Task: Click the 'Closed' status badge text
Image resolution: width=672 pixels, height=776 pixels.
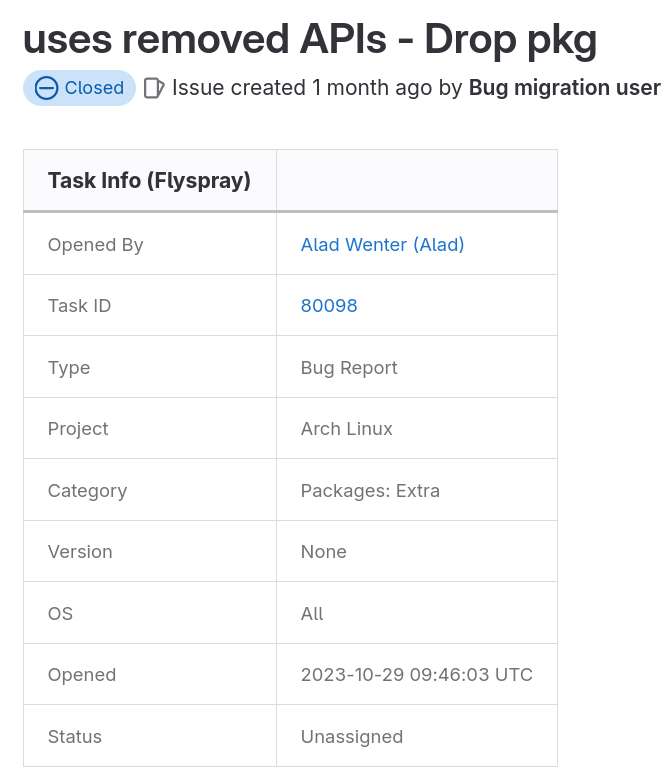Action: point(94,88)
